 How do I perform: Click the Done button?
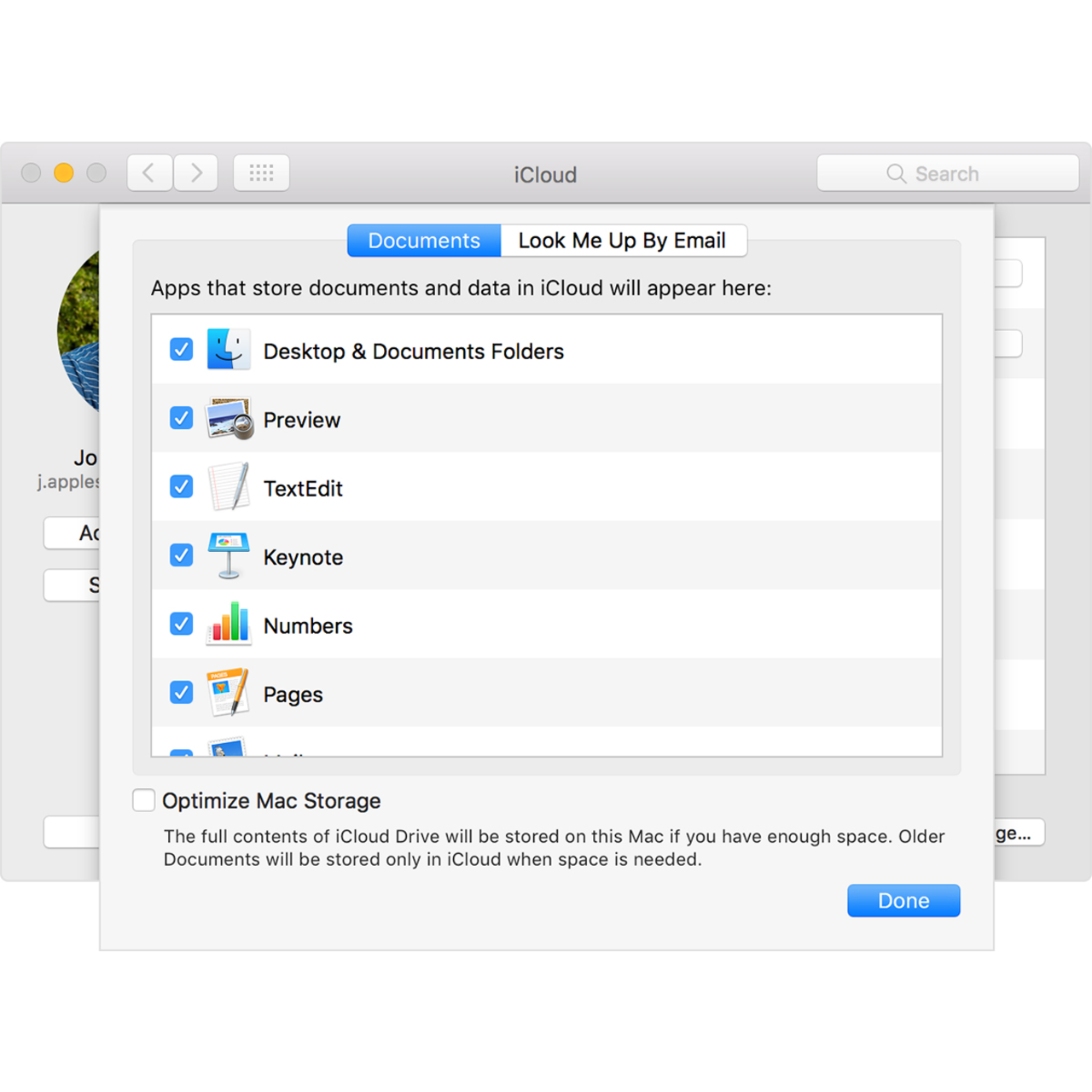(x=903, y=900)
